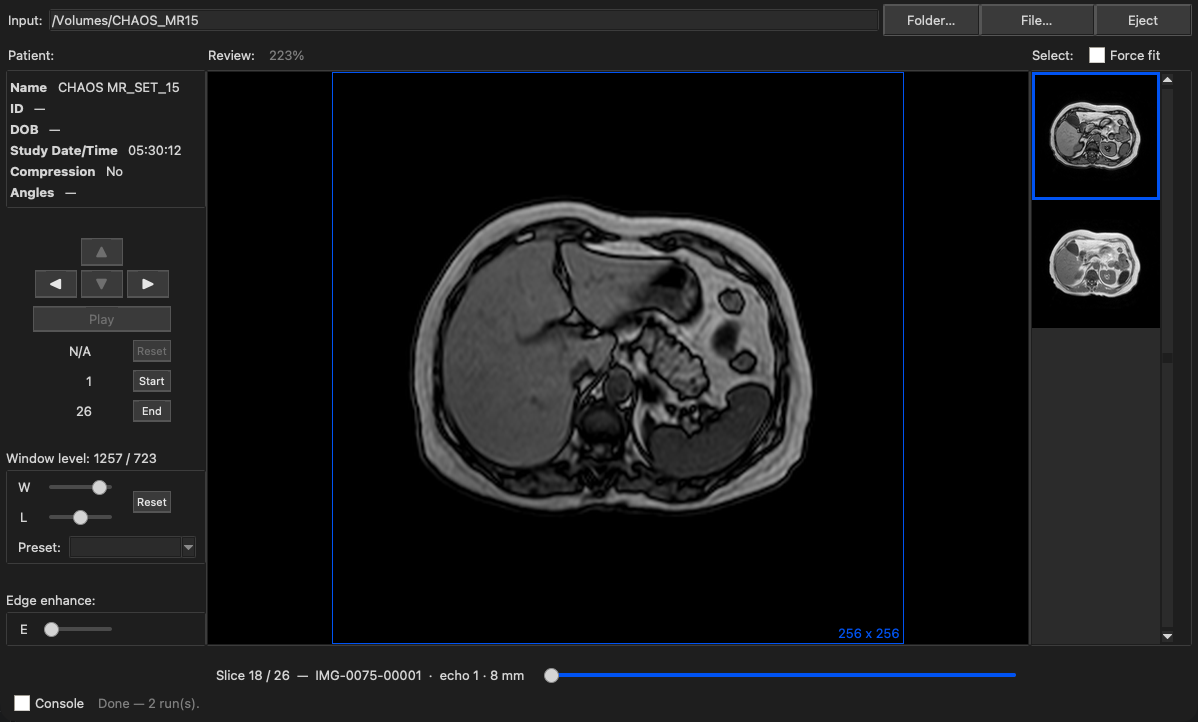Viewport: 1198px width, 722px height.
Task: Click the '256 x 256' image size label
Action: pyautogui.click(x=868, y=633)
